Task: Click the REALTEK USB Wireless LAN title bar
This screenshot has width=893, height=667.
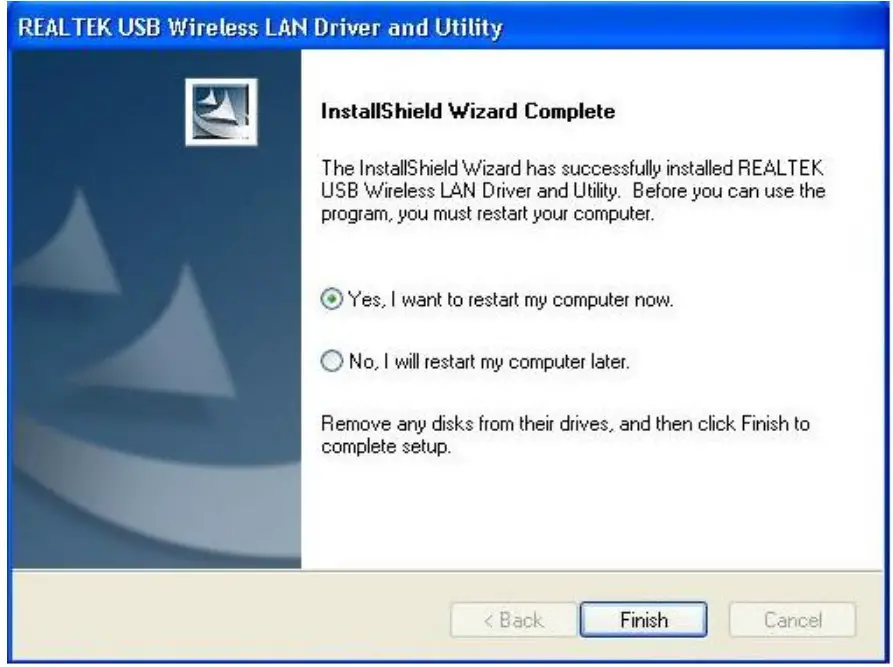Action: pyautogui.click(x=446, y=27)
